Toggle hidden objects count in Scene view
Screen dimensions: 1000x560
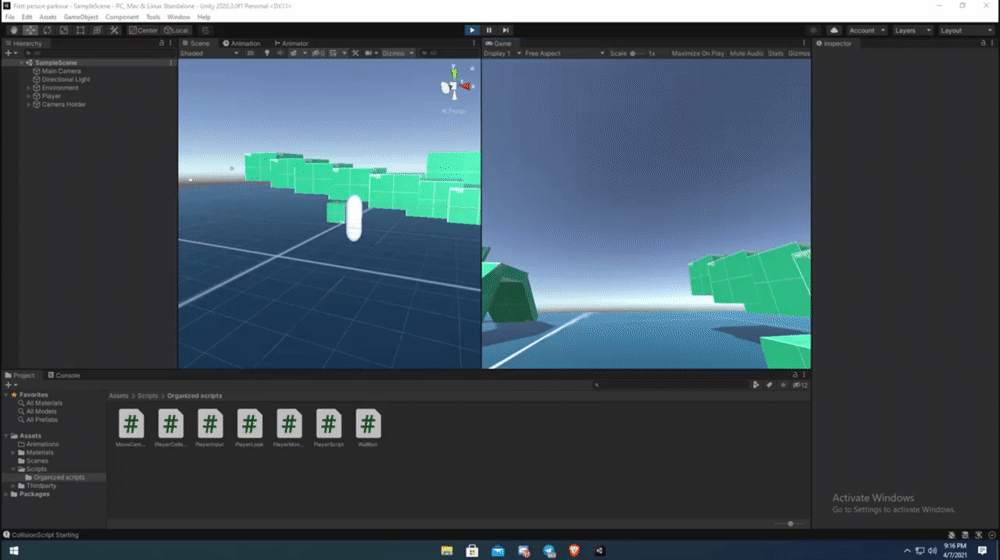(318, 54)
